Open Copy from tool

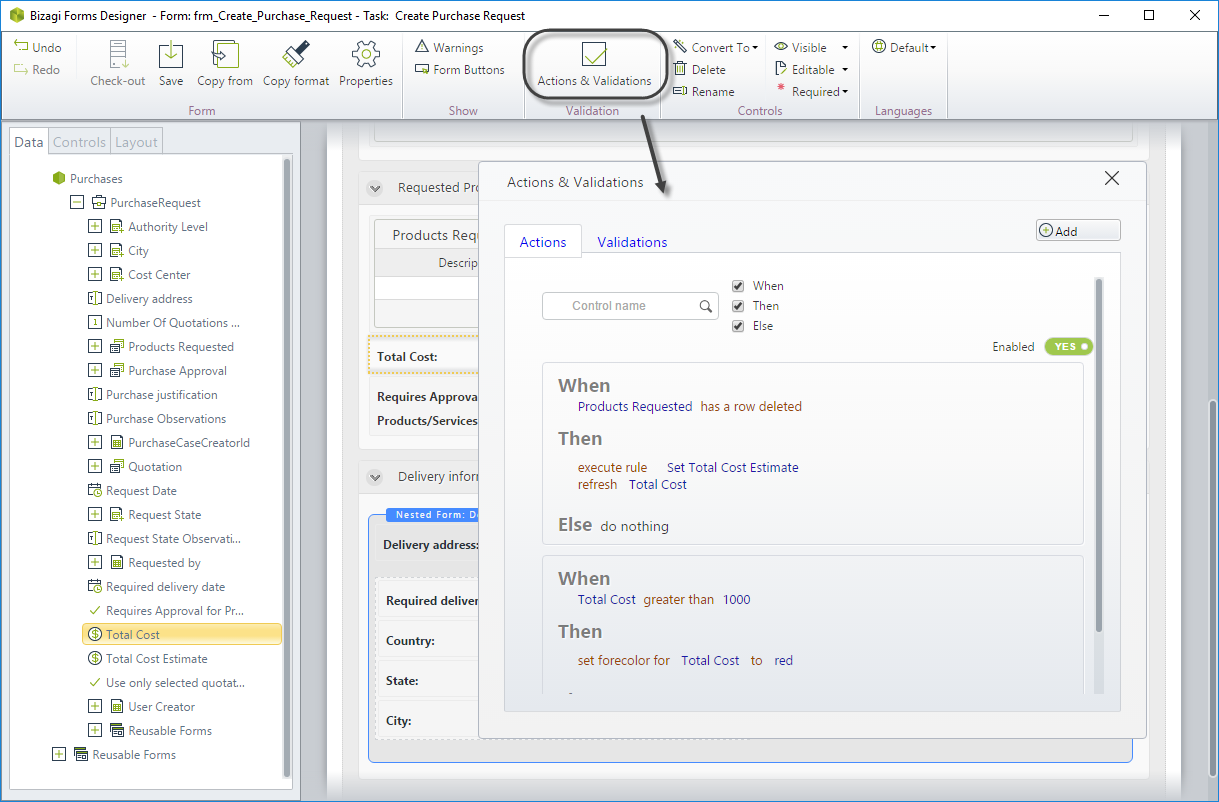tap(225, 64)
